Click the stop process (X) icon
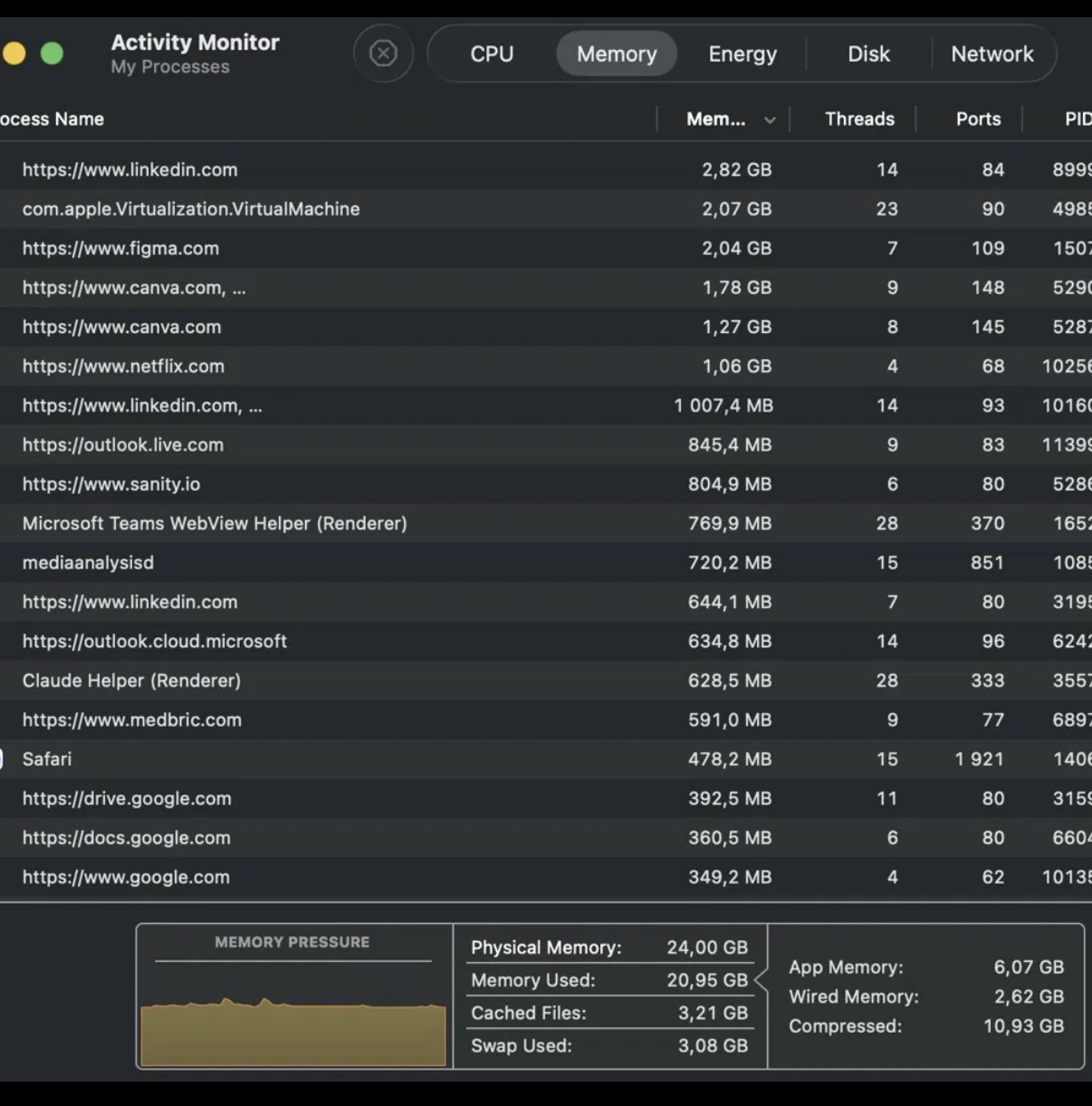 click(x=383, y=53)
